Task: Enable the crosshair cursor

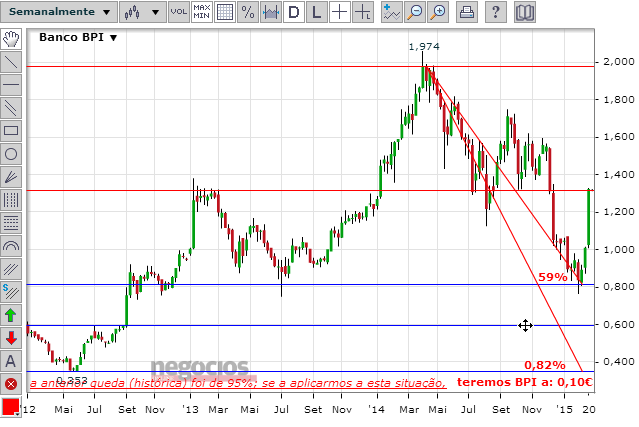Action: [x=339, y=12]
